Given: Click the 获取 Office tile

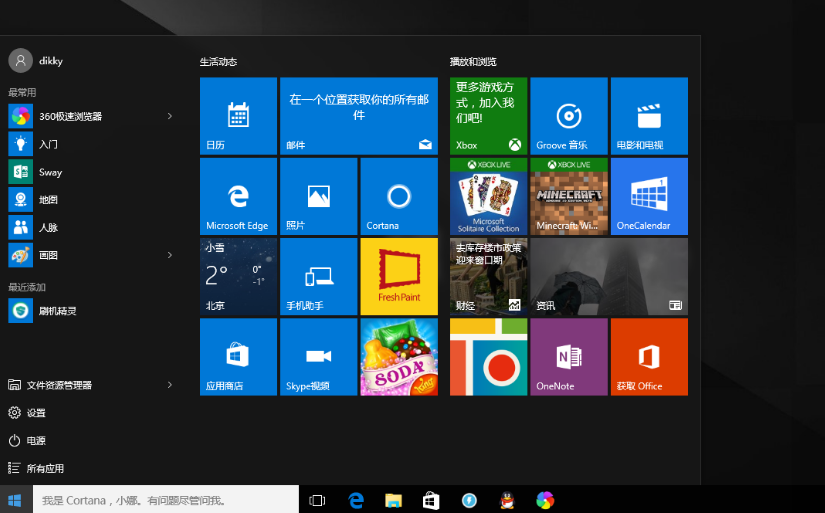Looking at the screenshot, I should pyautogui.click(x=649, y=357).
